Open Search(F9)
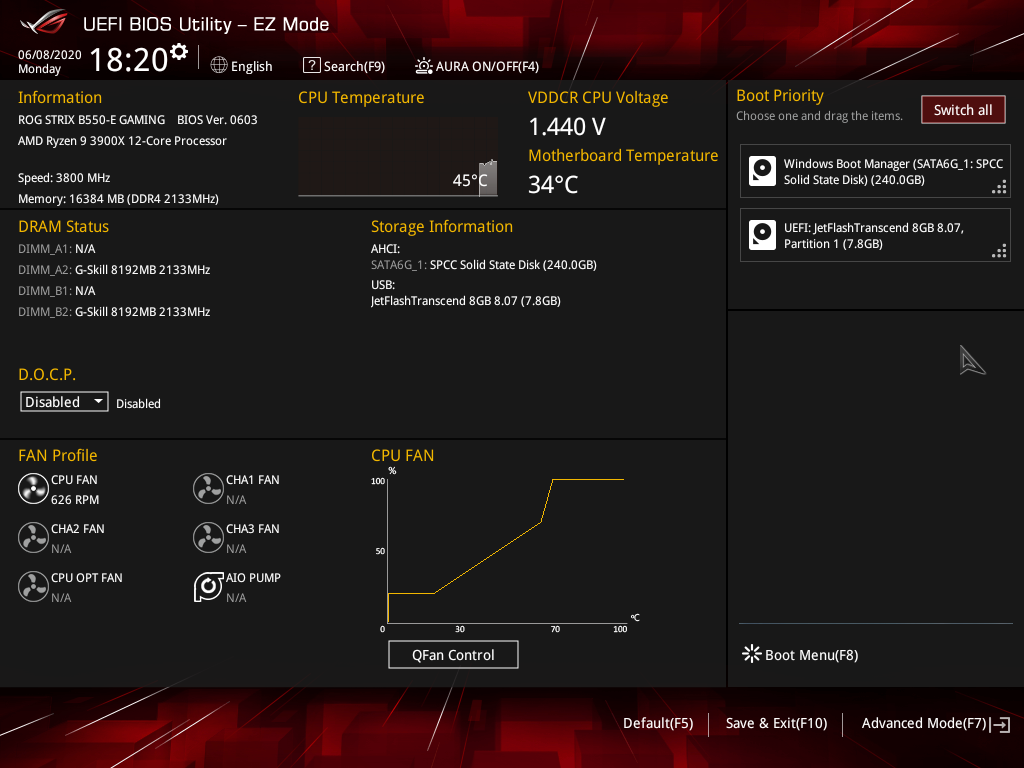This screenshot has width=1024, height=768. tap(354, 66)
